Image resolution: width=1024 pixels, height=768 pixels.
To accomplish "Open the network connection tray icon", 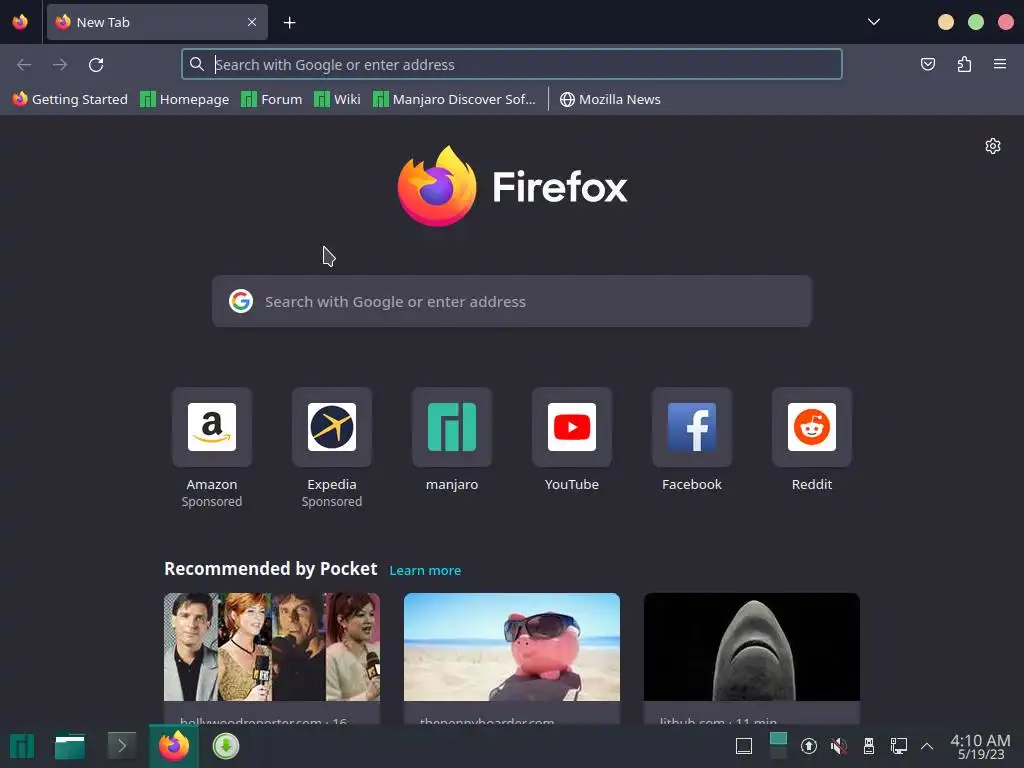I will (899, 746).
